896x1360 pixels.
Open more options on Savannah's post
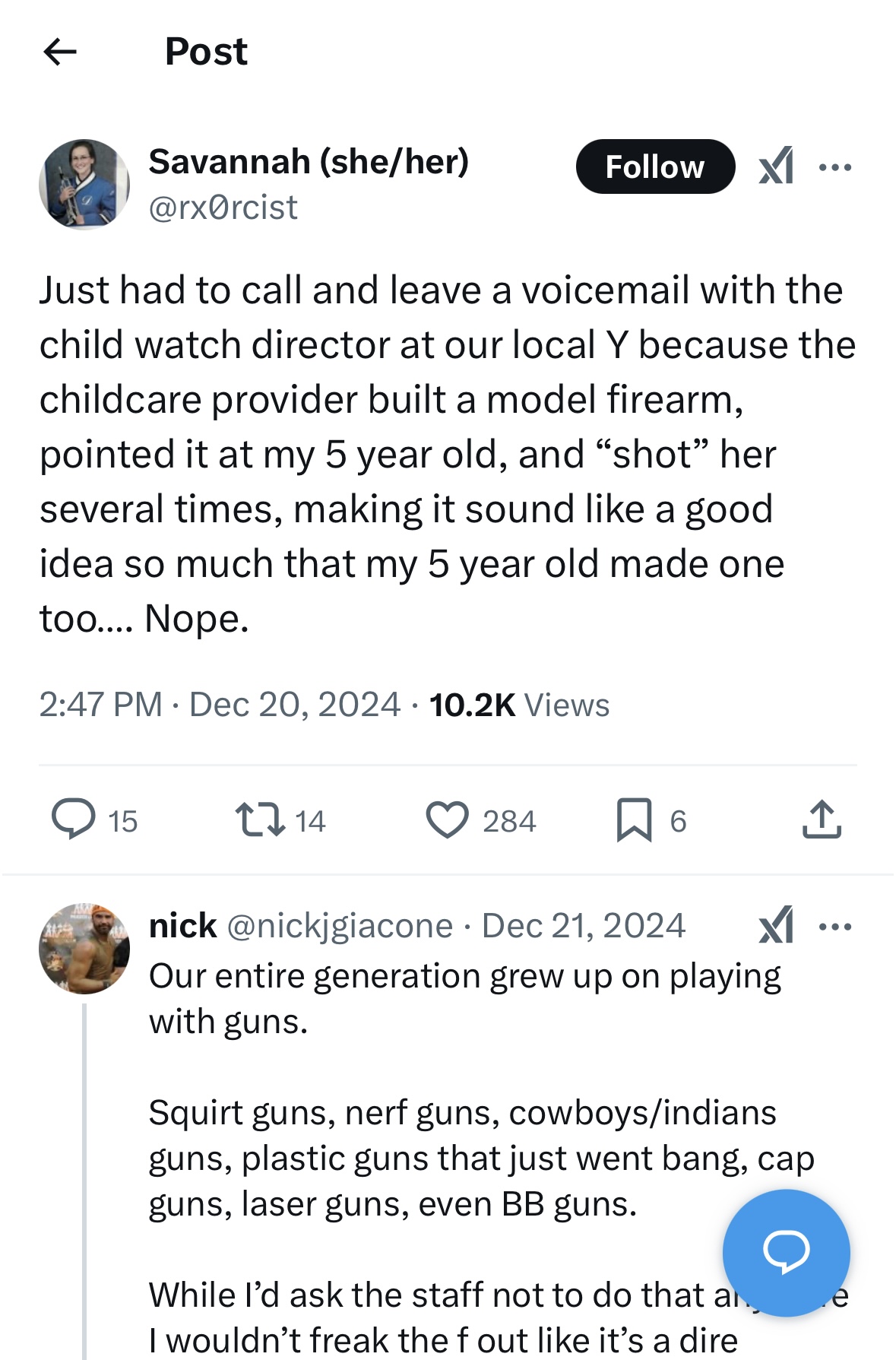pyautogui.click(x=835, y=166)
